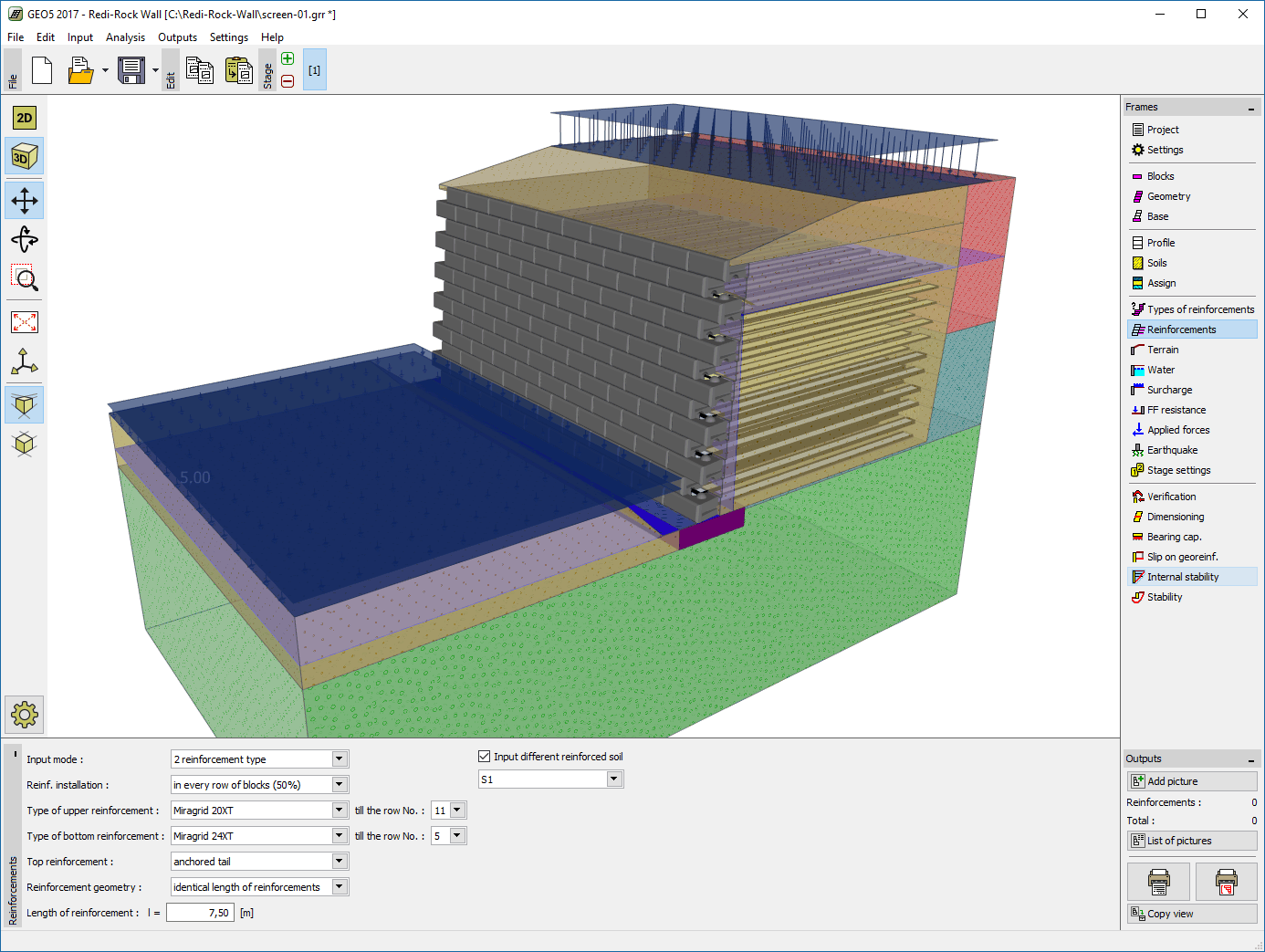Select the pan/move view tool
Screen dimensions: 1265x952
[x=25, y=201]
